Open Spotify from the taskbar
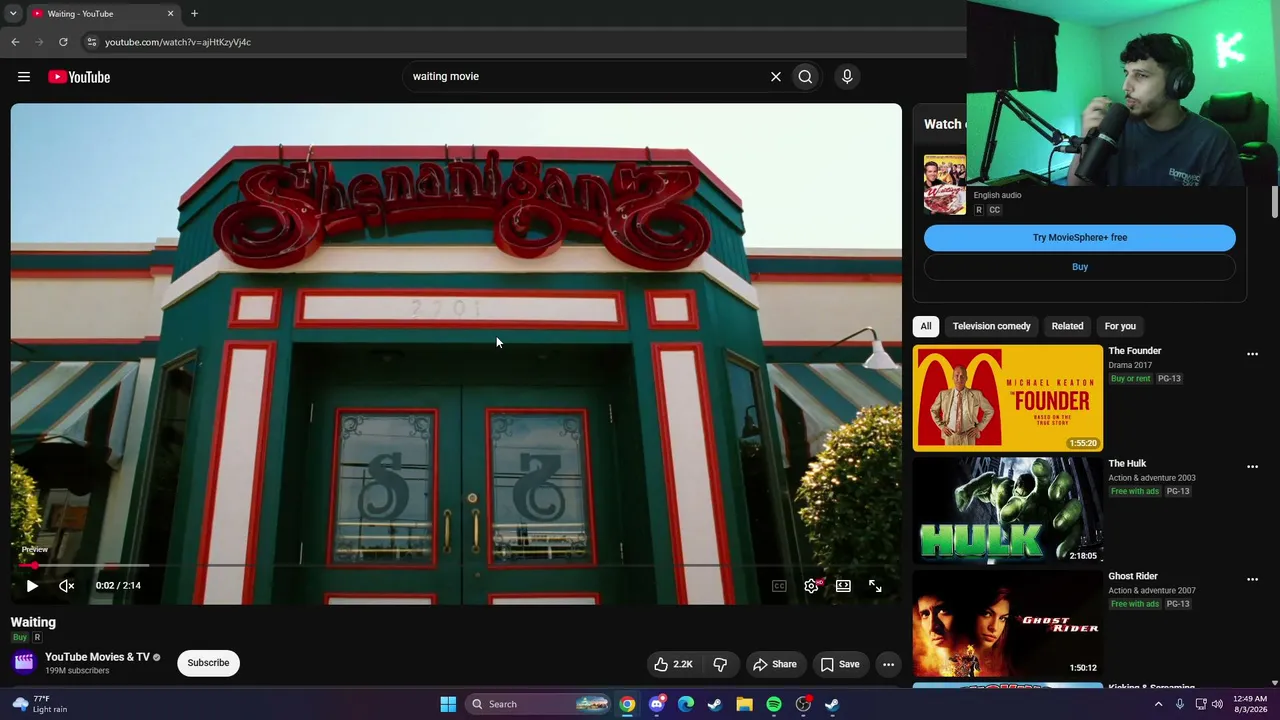Screen dimensions: 1280x720 pyautogui.click(x=774, y=704)
